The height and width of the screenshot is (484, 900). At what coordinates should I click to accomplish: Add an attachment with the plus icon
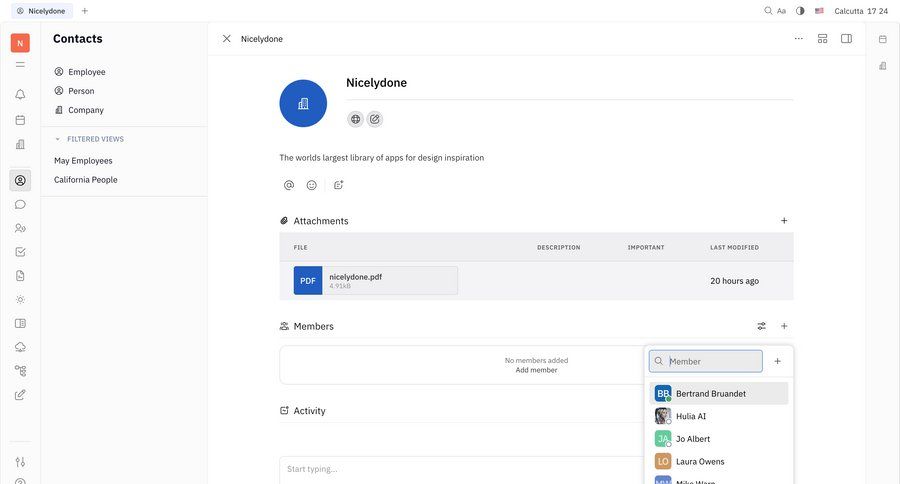coord(784,220)
